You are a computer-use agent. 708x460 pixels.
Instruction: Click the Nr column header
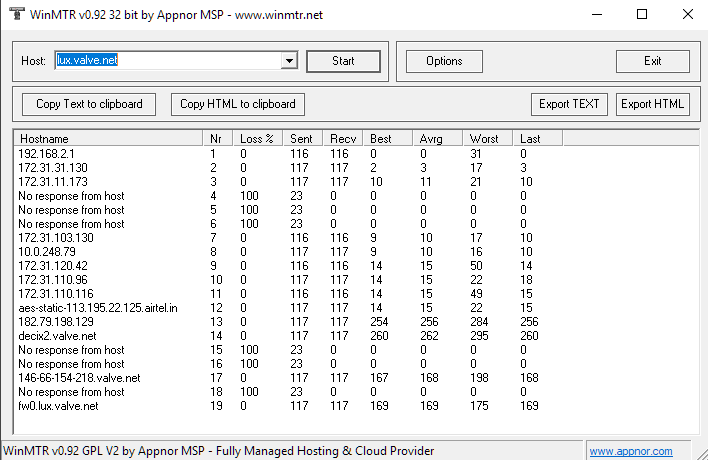218,139
